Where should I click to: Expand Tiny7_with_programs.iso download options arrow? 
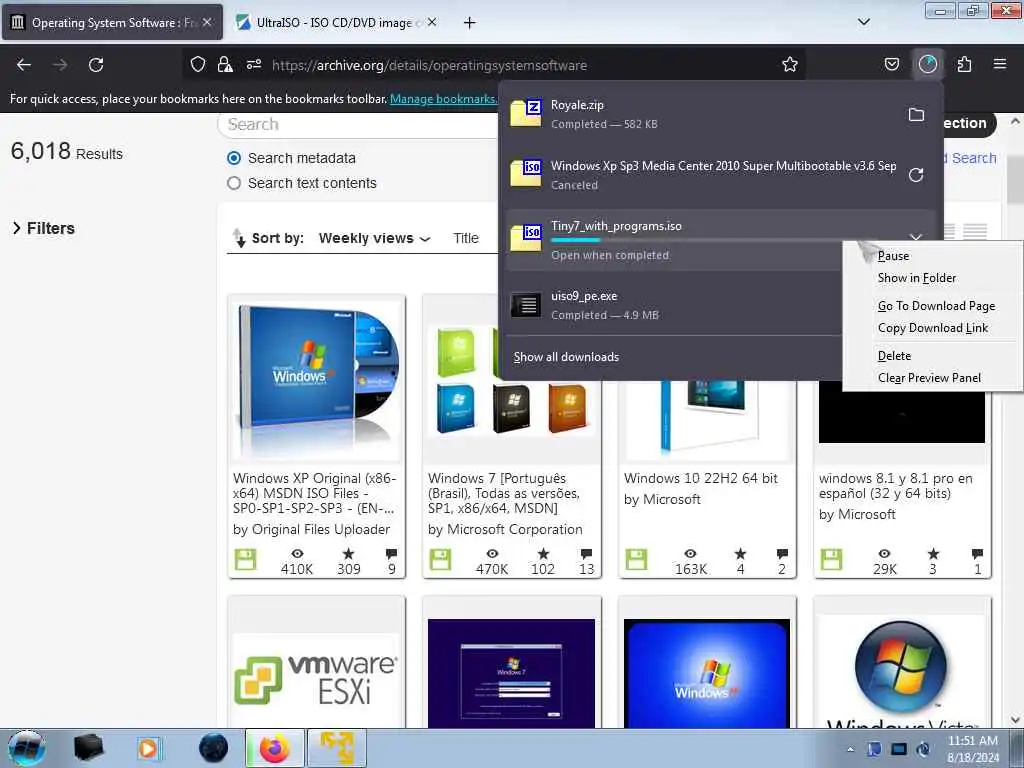tap(916, 236)
